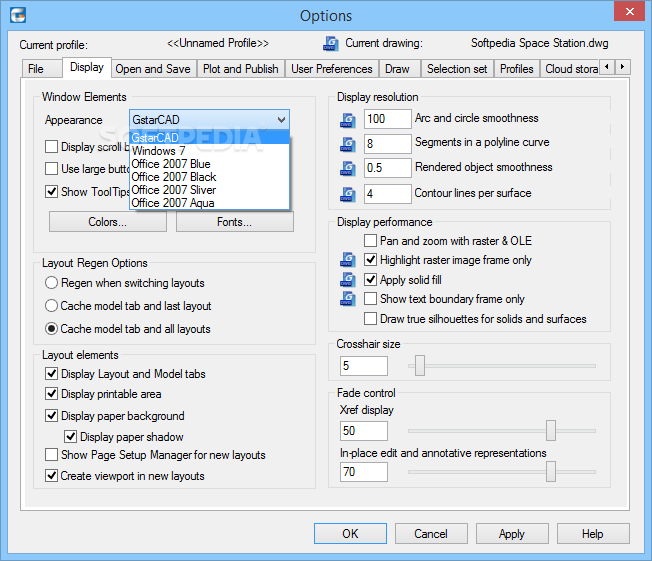Screen dimensions: 652x561
Task: Choose Office 2007 Blue appearance
Action: (x=210, y=164)
